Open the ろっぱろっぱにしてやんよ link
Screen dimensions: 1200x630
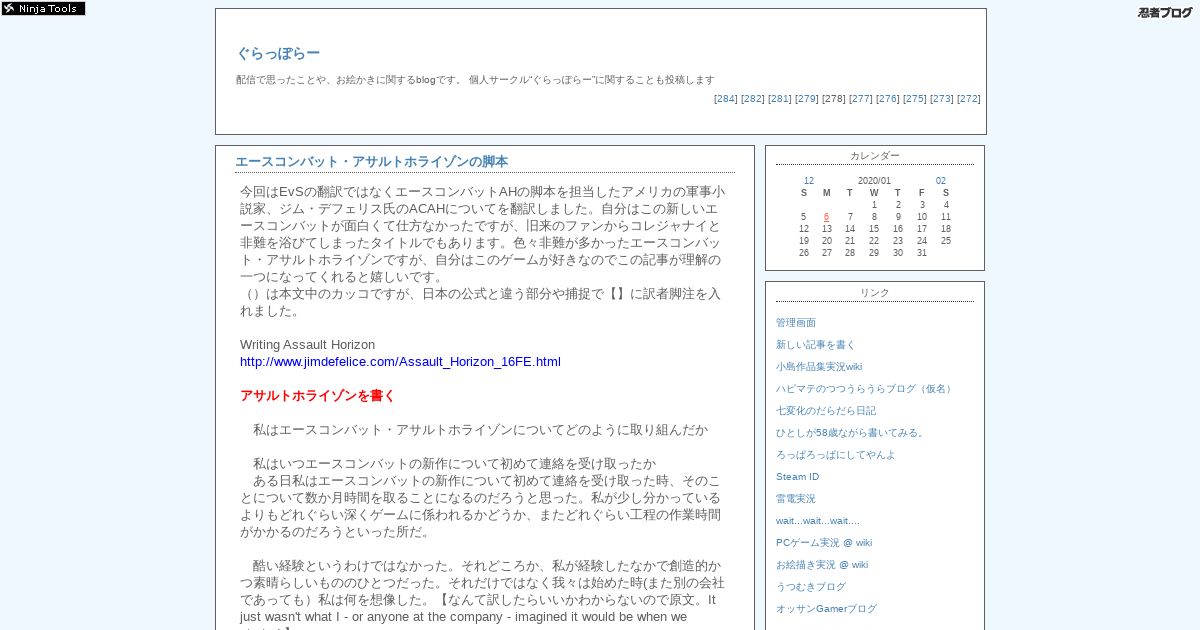tap(836, 455)
